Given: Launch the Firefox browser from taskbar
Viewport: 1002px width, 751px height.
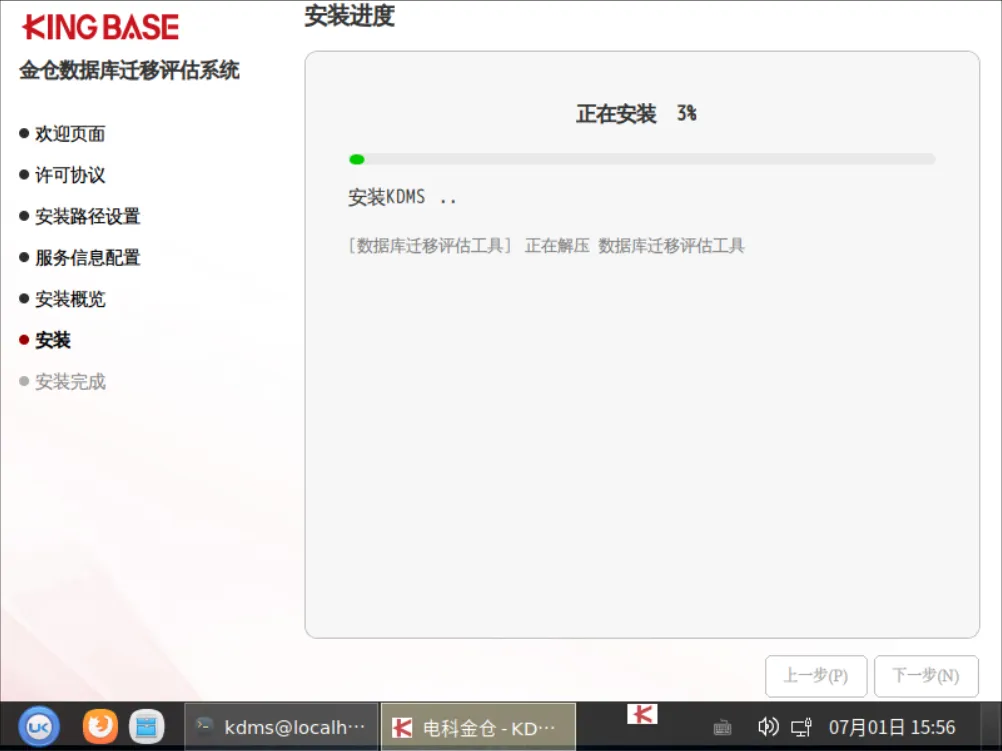Looking at the screenshot, I should [100, 727].
